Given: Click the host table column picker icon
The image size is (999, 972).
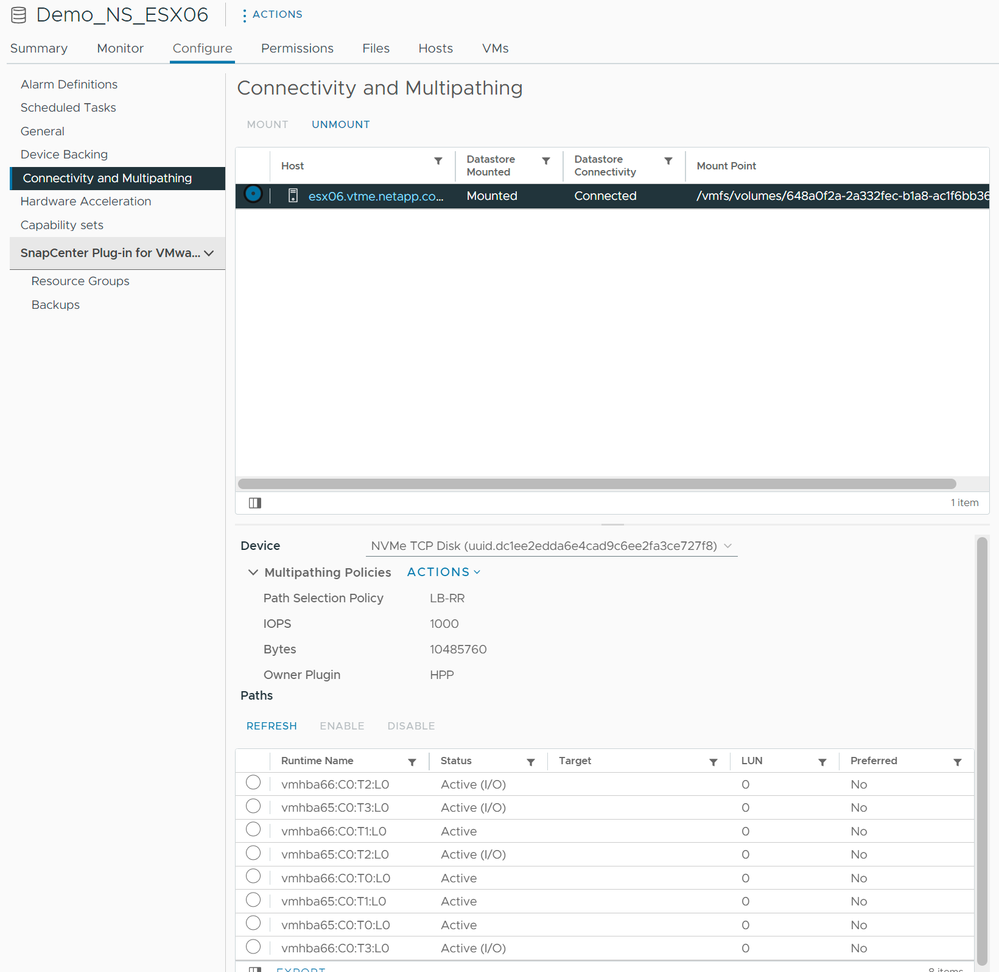Looking at the screenshot, I should click(255, 503).
